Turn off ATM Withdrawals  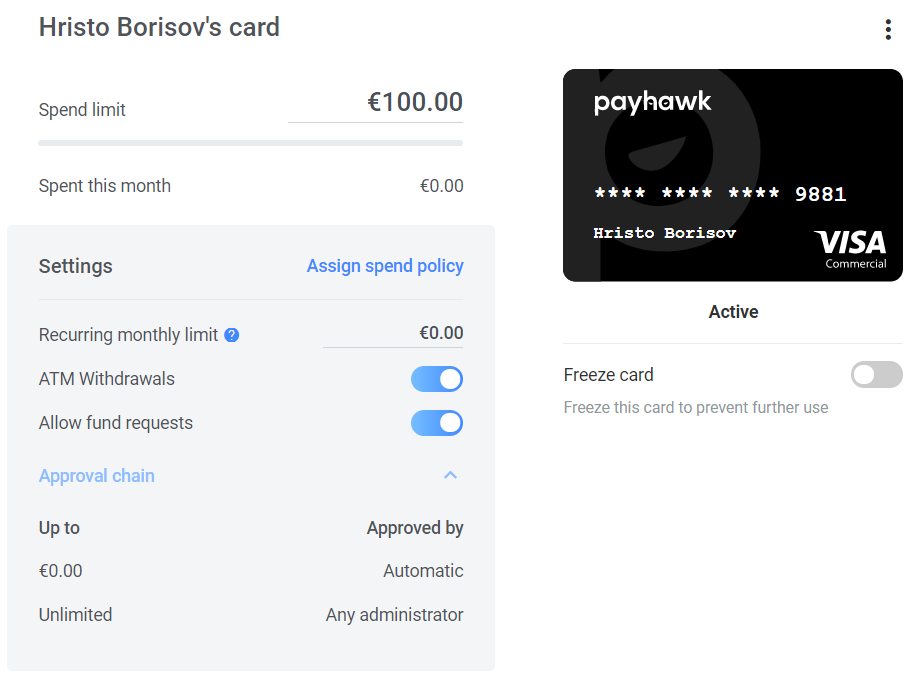coord(437,379)
